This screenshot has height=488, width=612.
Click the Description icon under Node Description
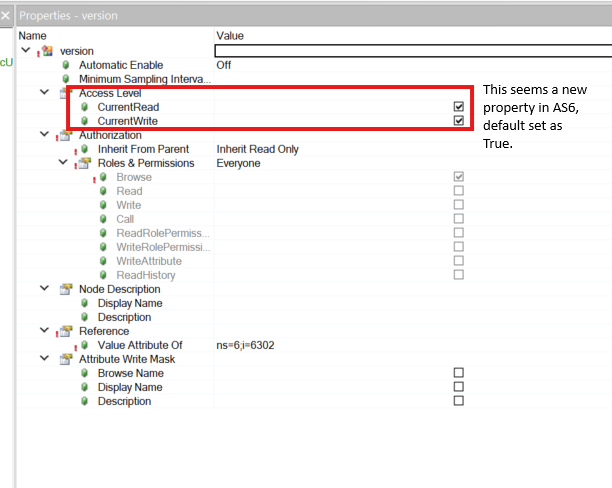coord(84,317)
